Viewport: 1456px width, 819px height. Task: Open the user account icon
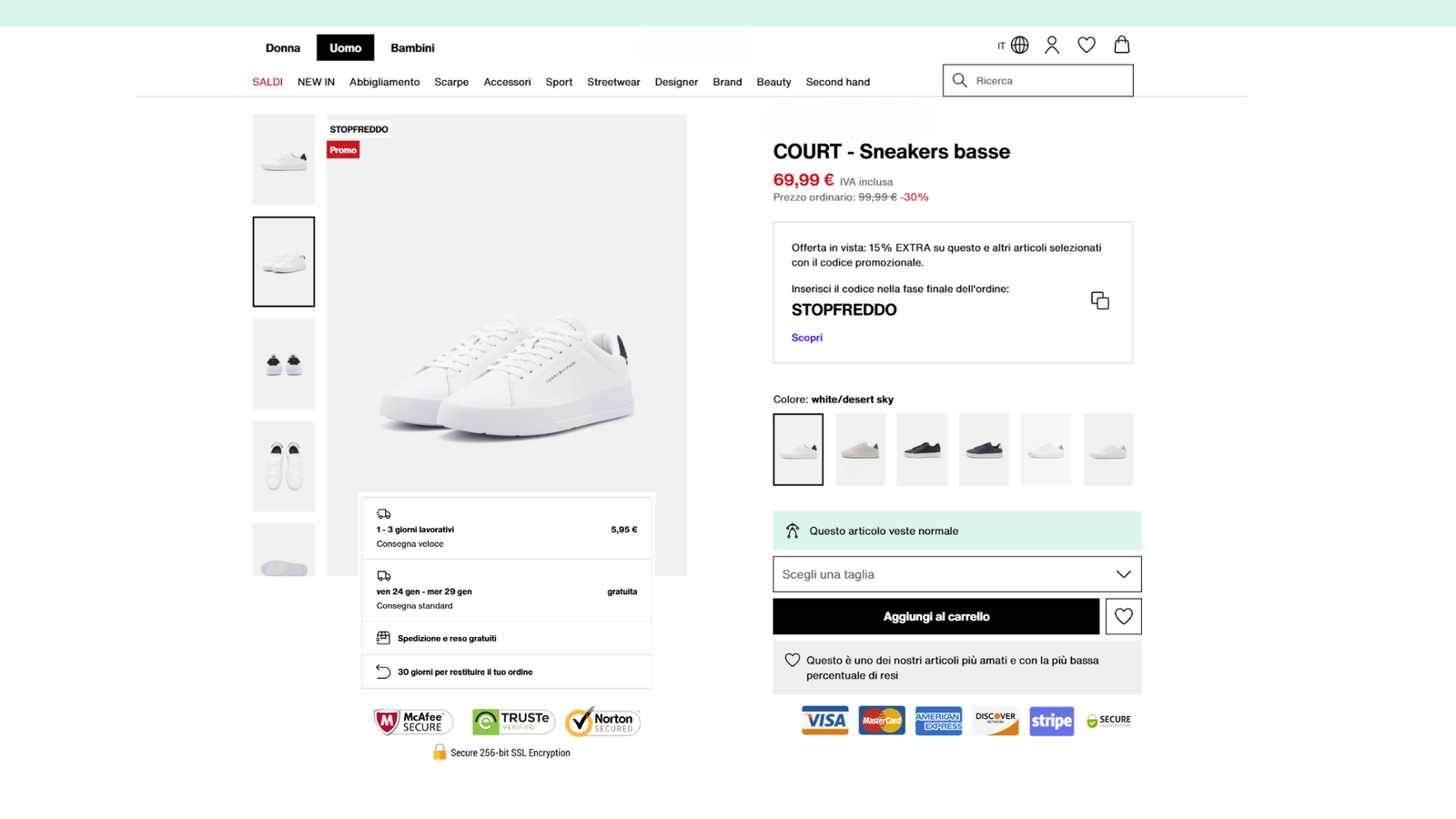(x=1052, y=45)
